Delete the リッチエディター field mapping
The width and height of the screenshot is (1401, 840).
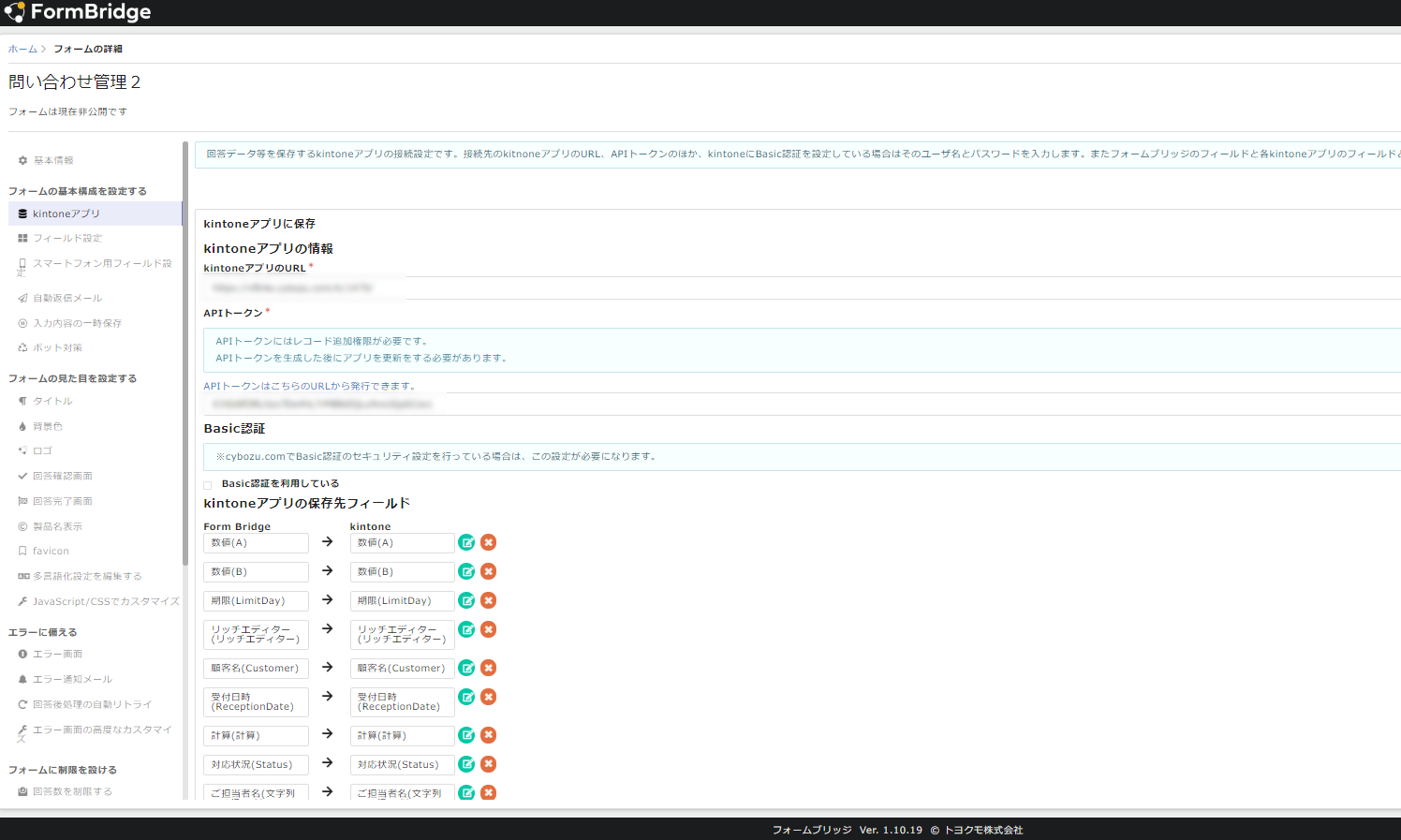(x=488, y=629)
